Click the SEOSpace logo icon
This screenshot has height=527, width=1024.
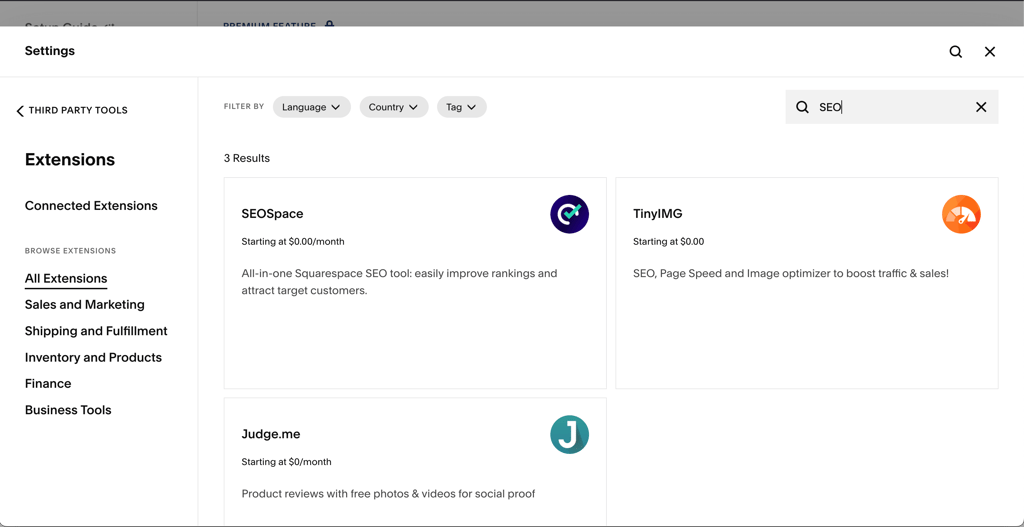[x=569, y=214]
